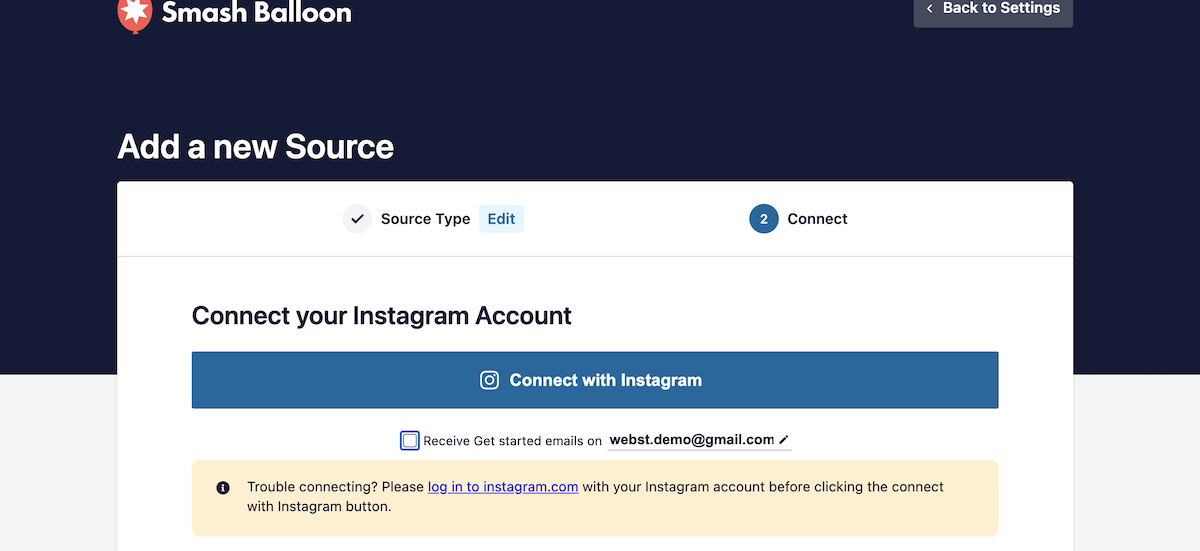Select the Connect step label

pyautogui.click(x=817, y=219)
